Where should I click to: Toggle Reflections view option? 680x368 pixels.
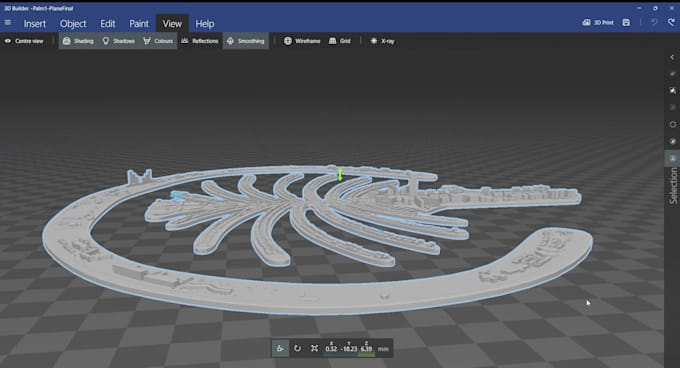[x=200, y=41]
